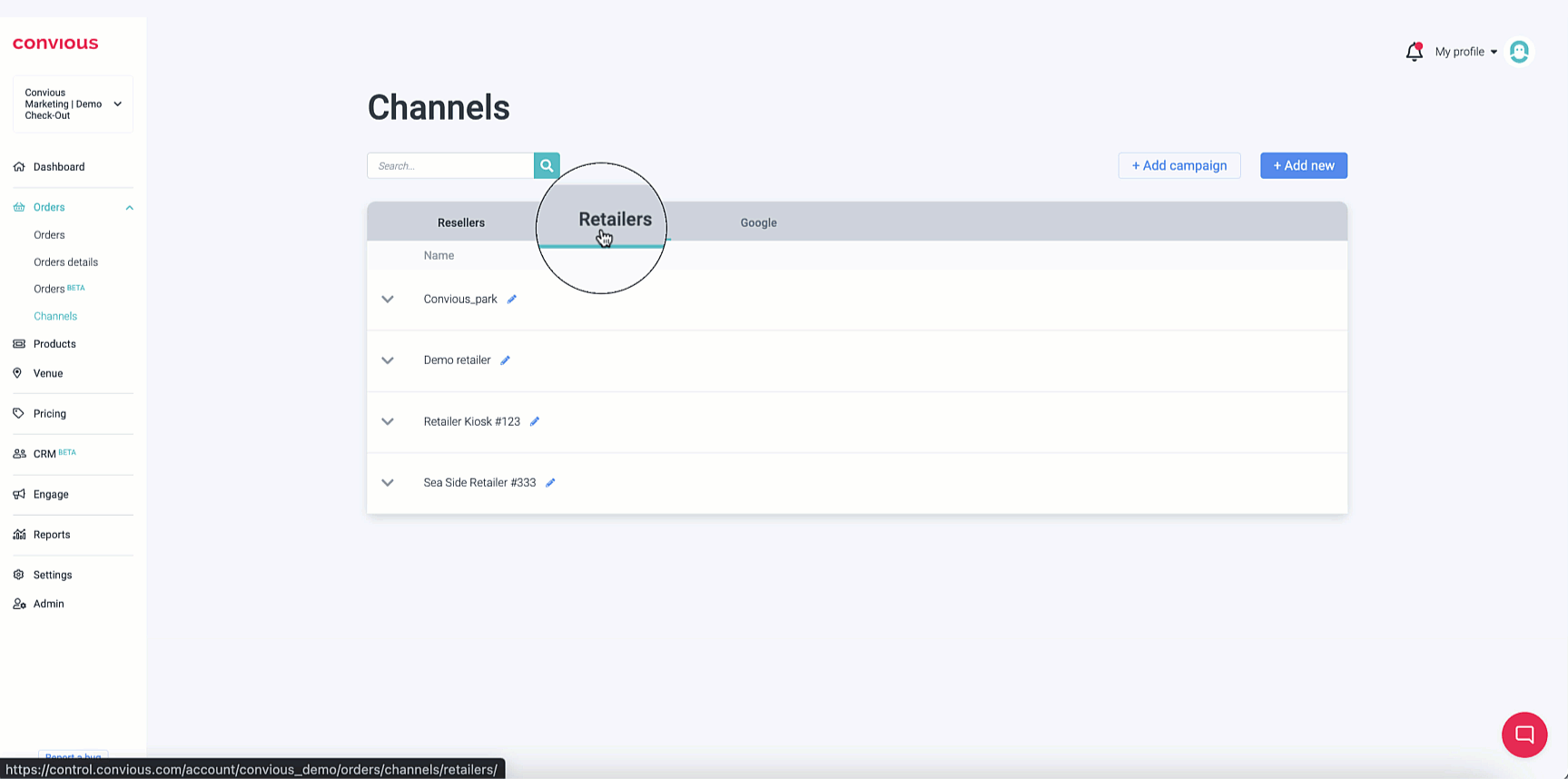Click pencil icon for Sea Side Retailer #333
The width and height of the screenshot is (1568, 779).
pyautogui.click(x=550, y=483)
